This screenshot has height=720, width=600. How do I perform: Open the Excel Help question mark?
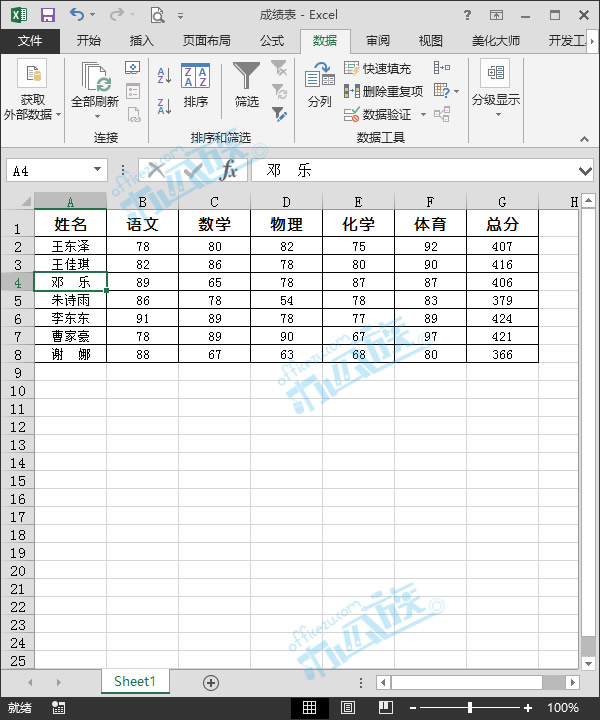point(467,15)
